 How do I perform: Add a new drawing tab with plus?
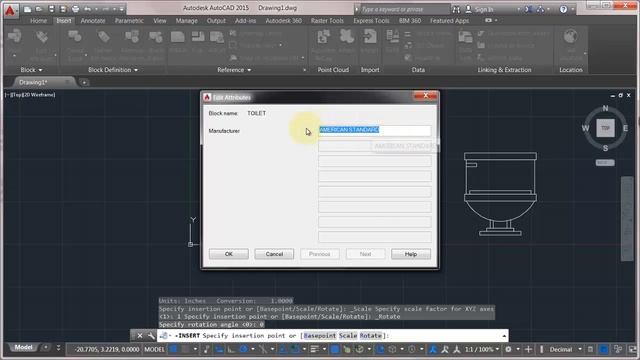pos(84,82)
